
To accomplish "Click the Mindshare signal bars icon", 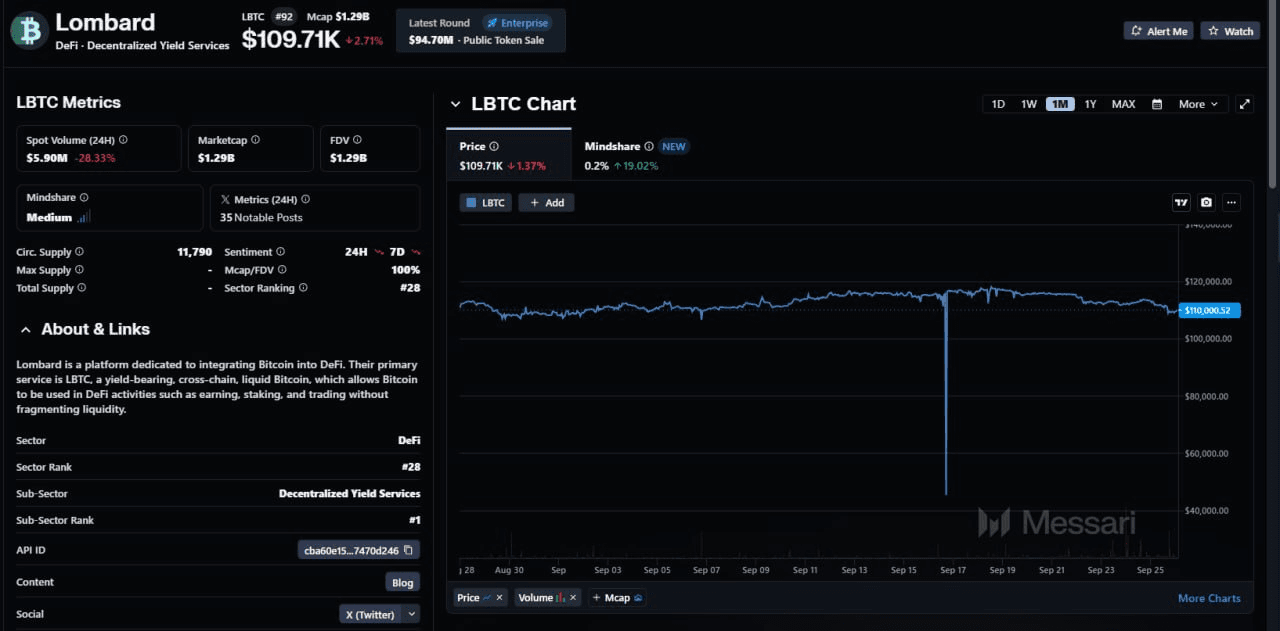I will click(x=84, y=217).
